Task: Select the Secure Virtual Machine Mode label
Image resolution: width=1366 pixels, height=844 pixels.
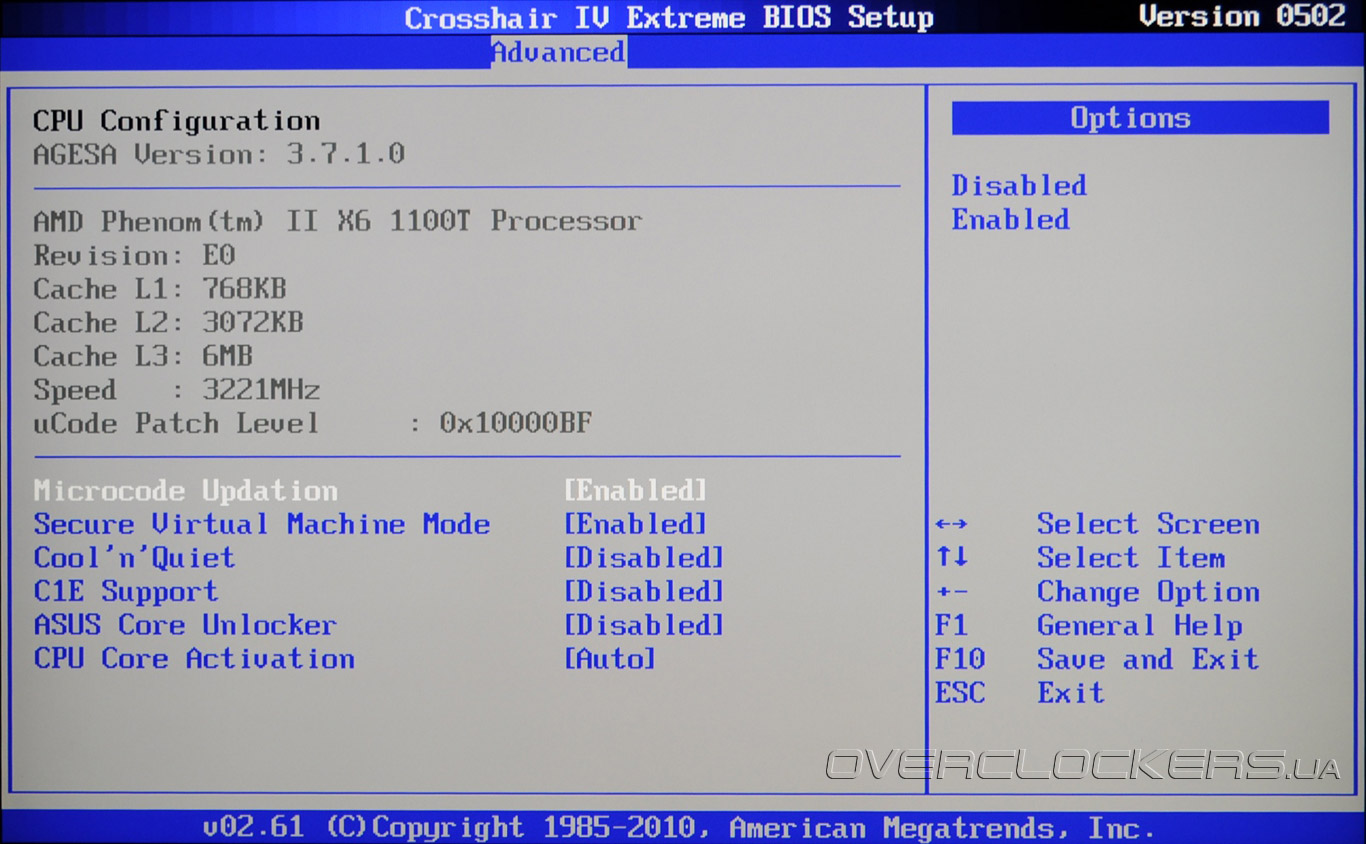Action: click(262, 524)
